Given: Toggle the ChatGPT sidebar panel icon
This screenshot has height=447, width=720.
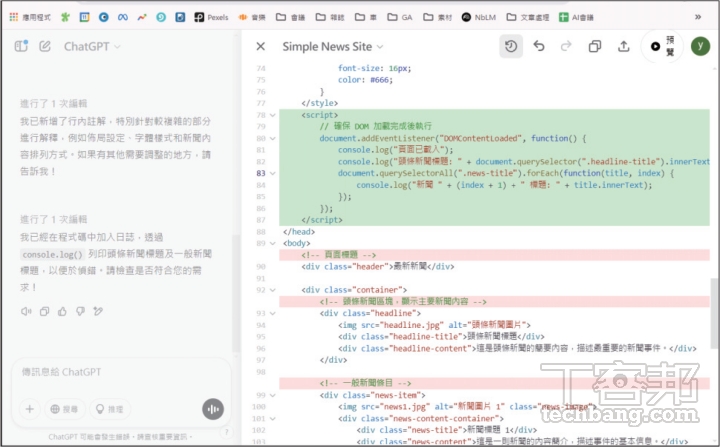Looking at the screenshot, I should [x=21, y=46].
